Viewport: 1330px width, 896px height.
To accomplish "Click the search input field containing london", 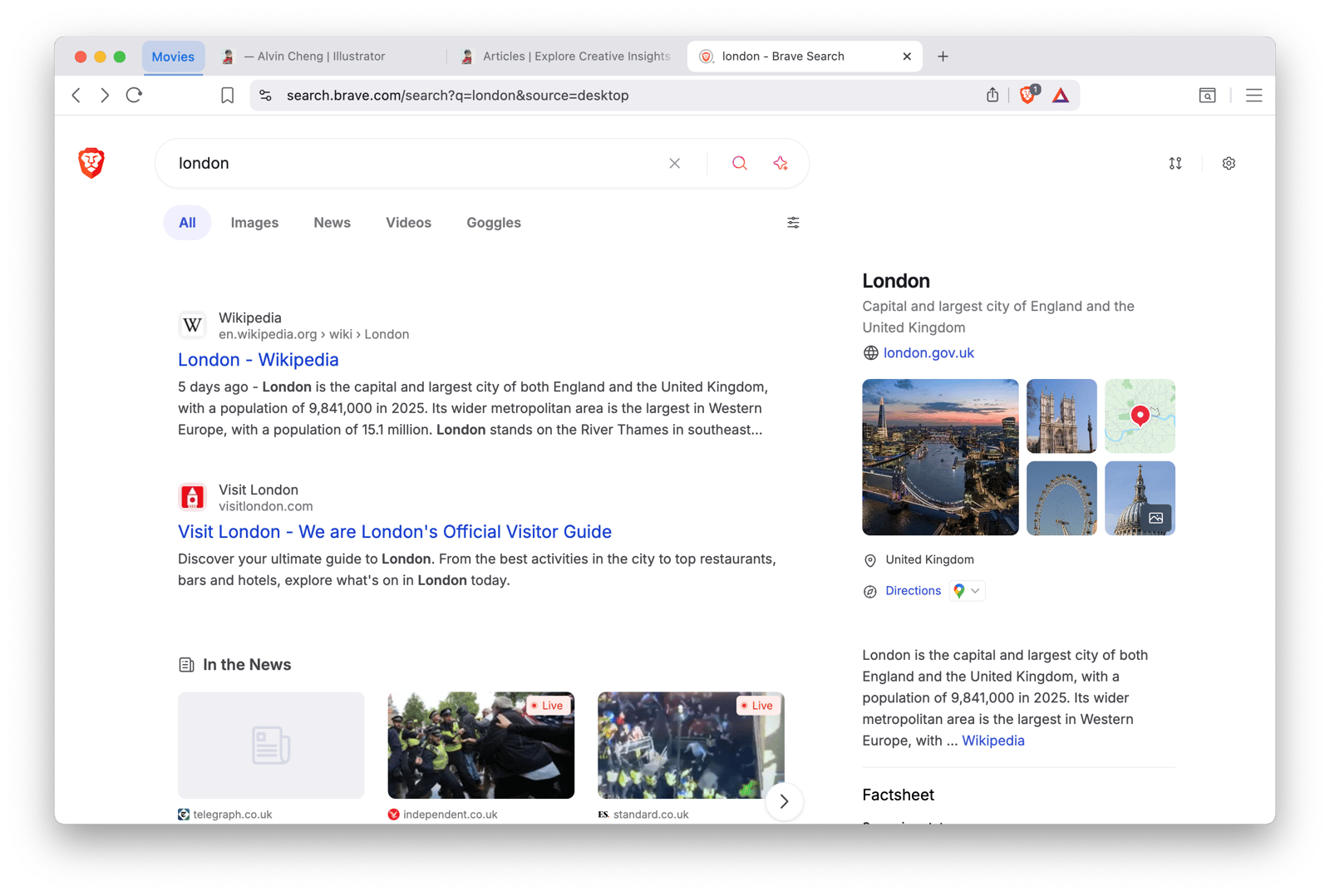I will [416, 164].
